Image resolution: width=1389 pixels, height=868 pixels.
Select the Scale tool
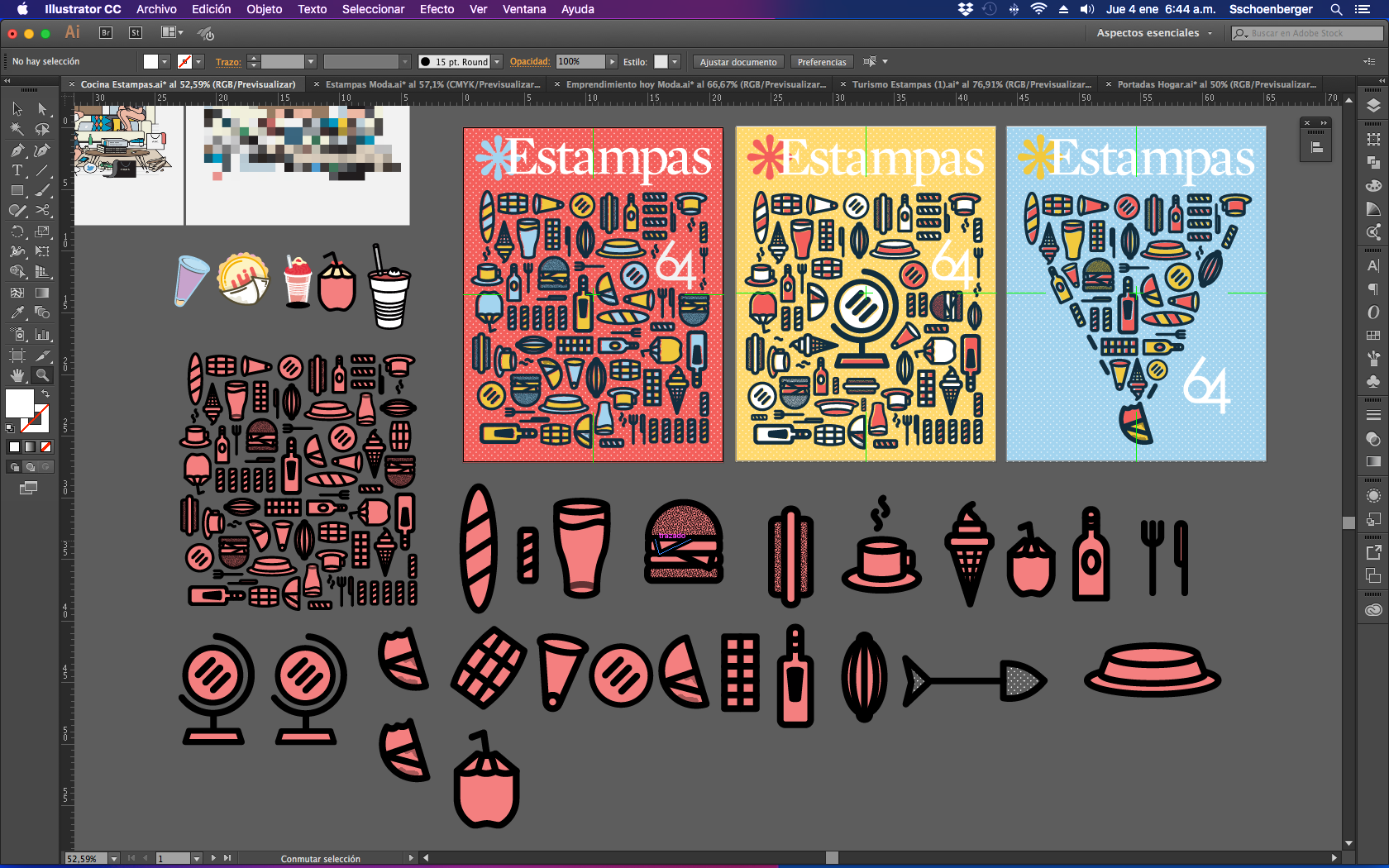(42, 232)
